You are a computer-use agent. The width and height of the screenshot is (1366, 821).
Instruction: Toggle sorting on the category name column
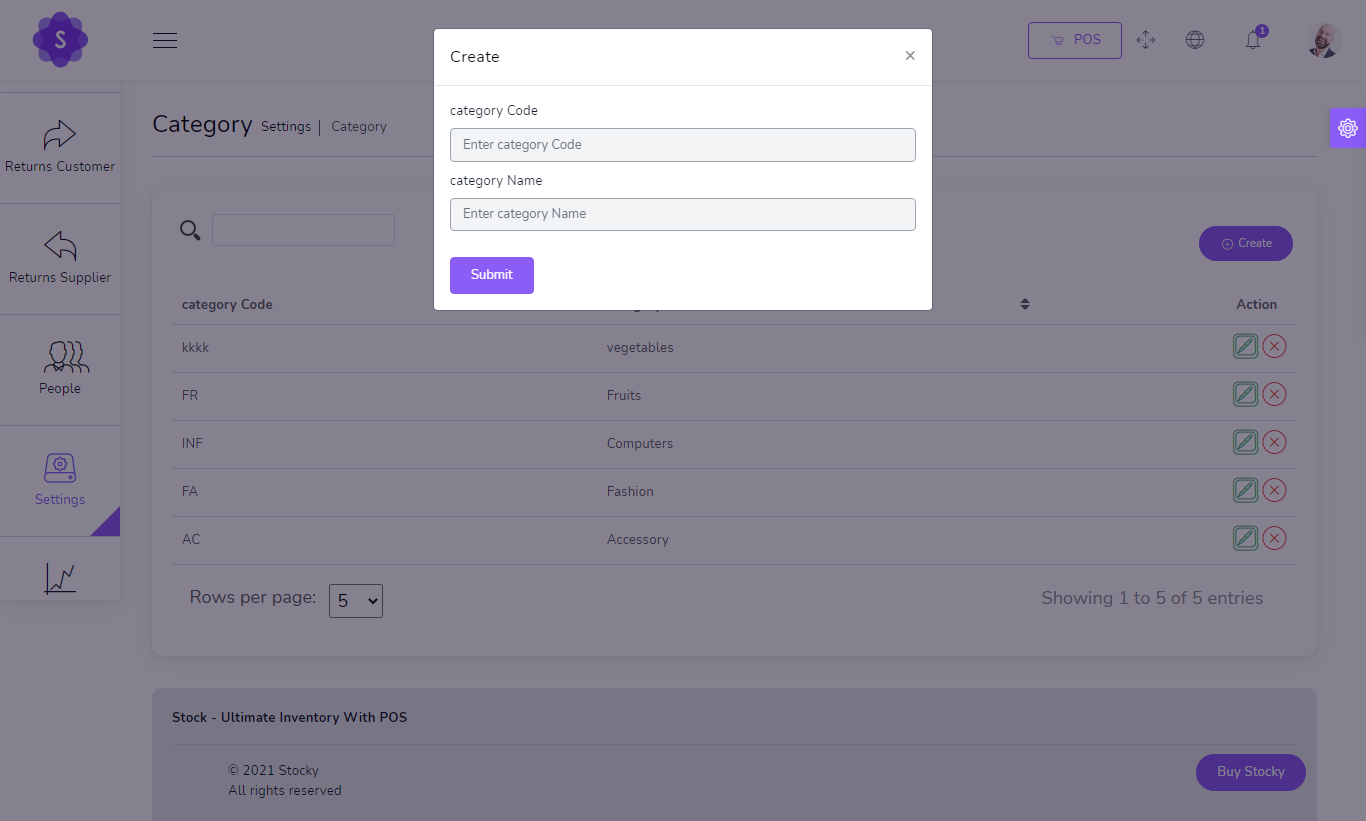(1025, 304)
